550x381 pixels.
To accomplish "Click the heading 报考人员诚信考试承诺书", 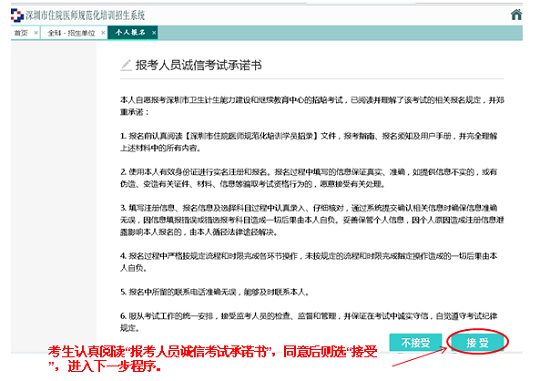I will 199,65.
